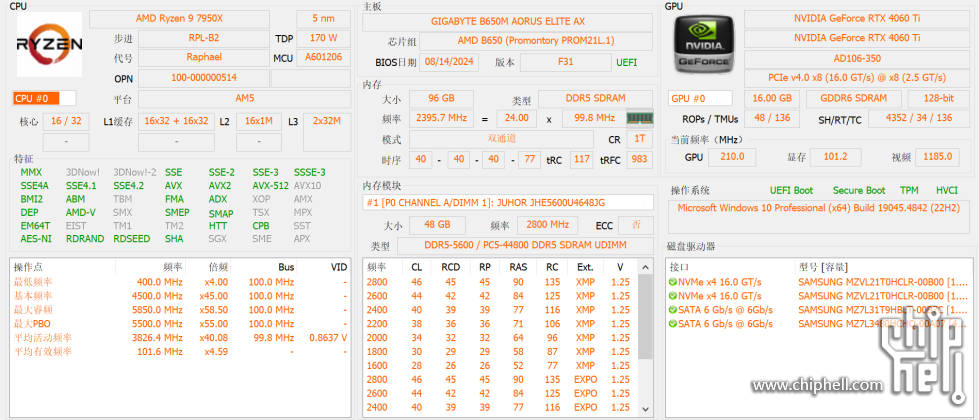Click the 128-bit bus width field
The width and height of the screenshot is (979, 420).
click(x=938, y=99)
